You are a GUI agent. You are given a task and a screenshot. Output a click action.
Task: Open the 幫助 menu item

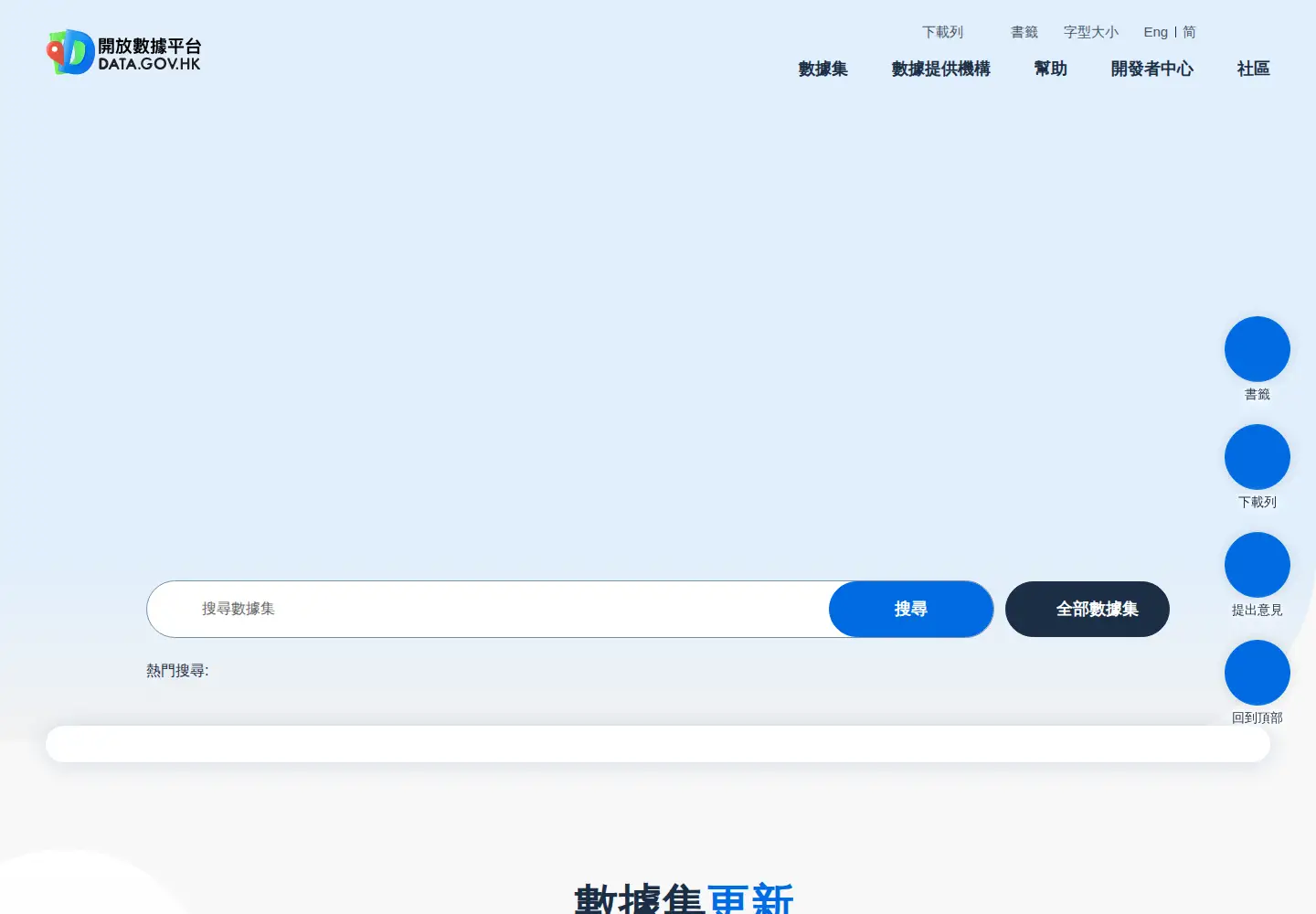click(x=1050, y=69)
